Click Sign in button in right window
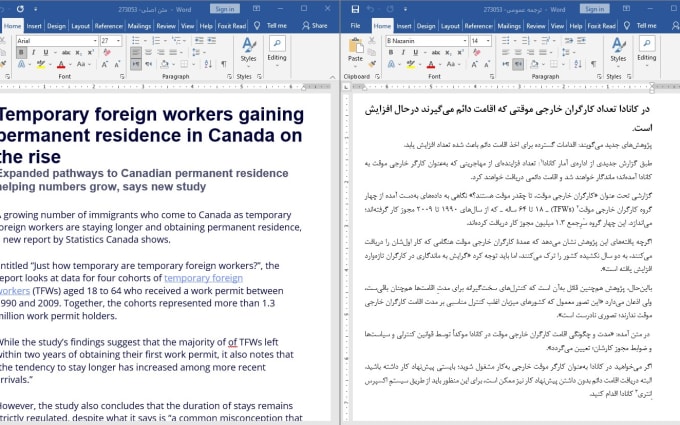 [594, 9]
